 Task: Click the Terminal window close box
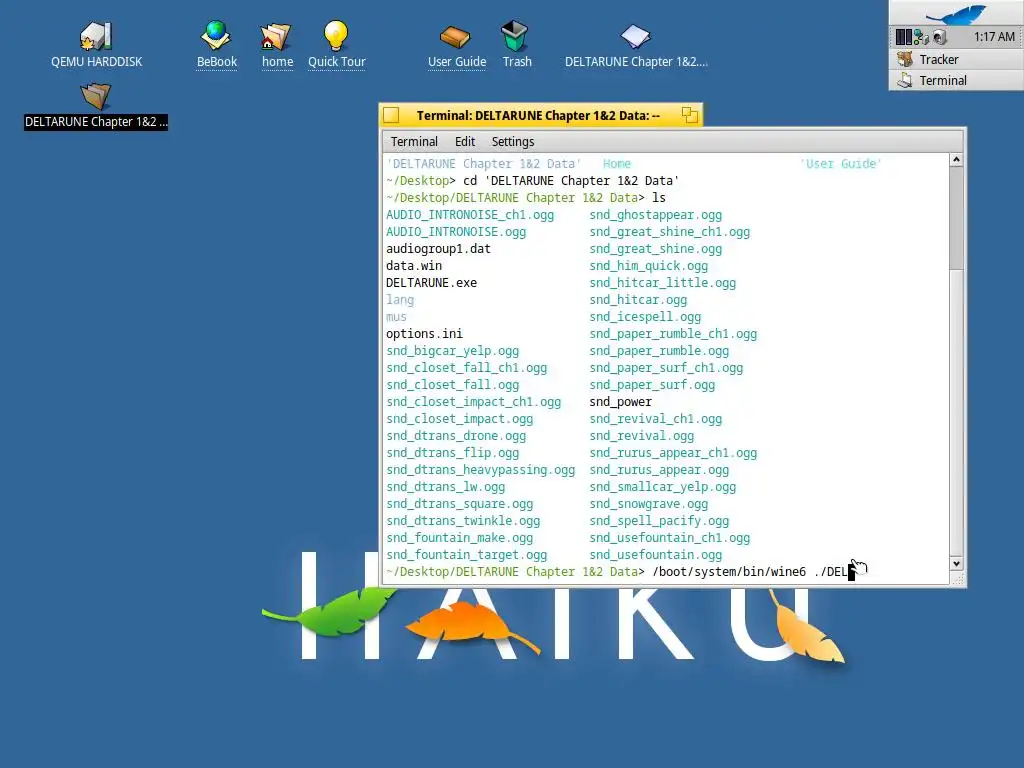(391, 116)
